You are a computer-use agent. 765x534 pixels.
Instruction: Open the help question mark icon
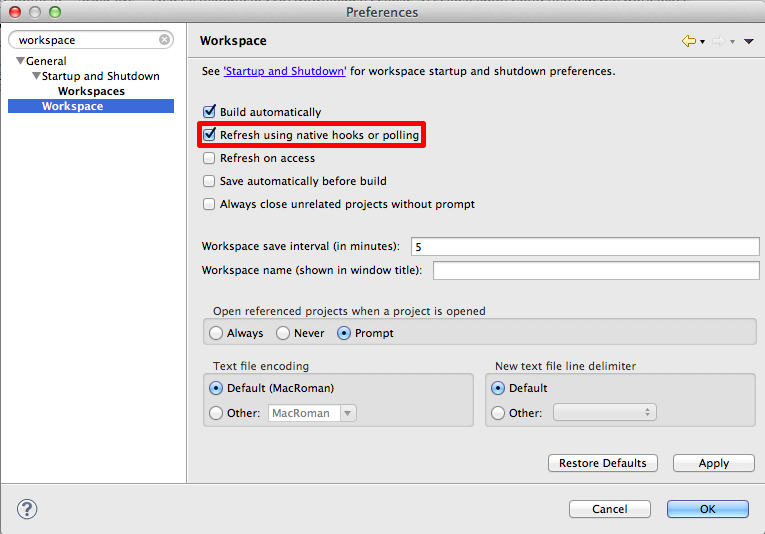tap(27, 509)
